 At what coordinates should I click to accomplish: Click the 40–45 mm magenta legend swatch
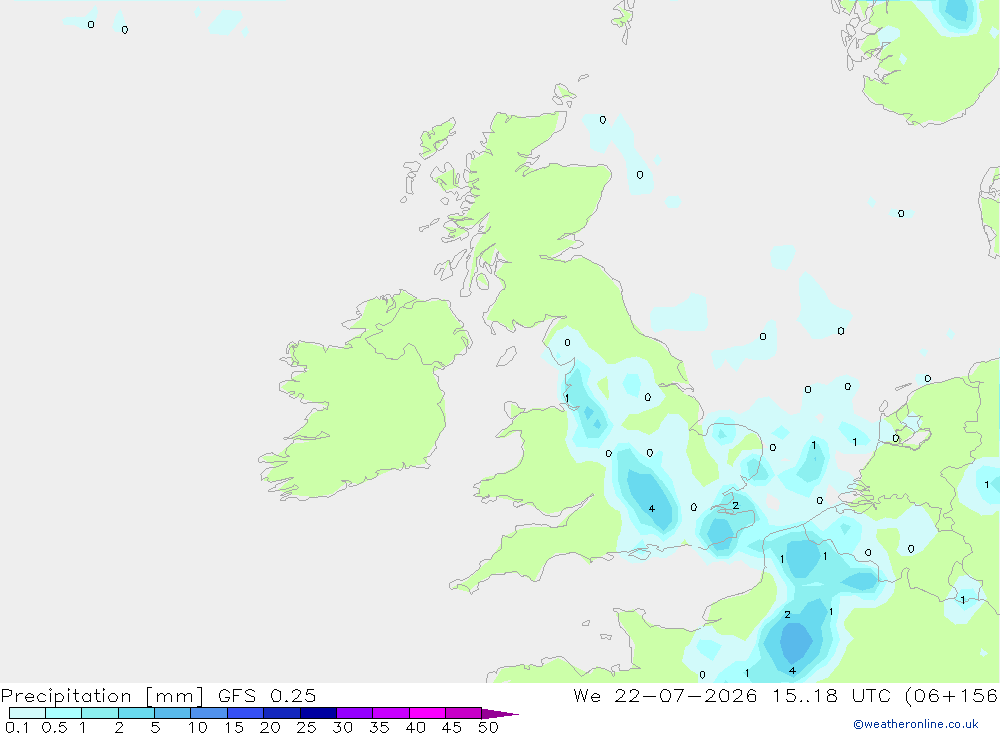pos(427,713)
